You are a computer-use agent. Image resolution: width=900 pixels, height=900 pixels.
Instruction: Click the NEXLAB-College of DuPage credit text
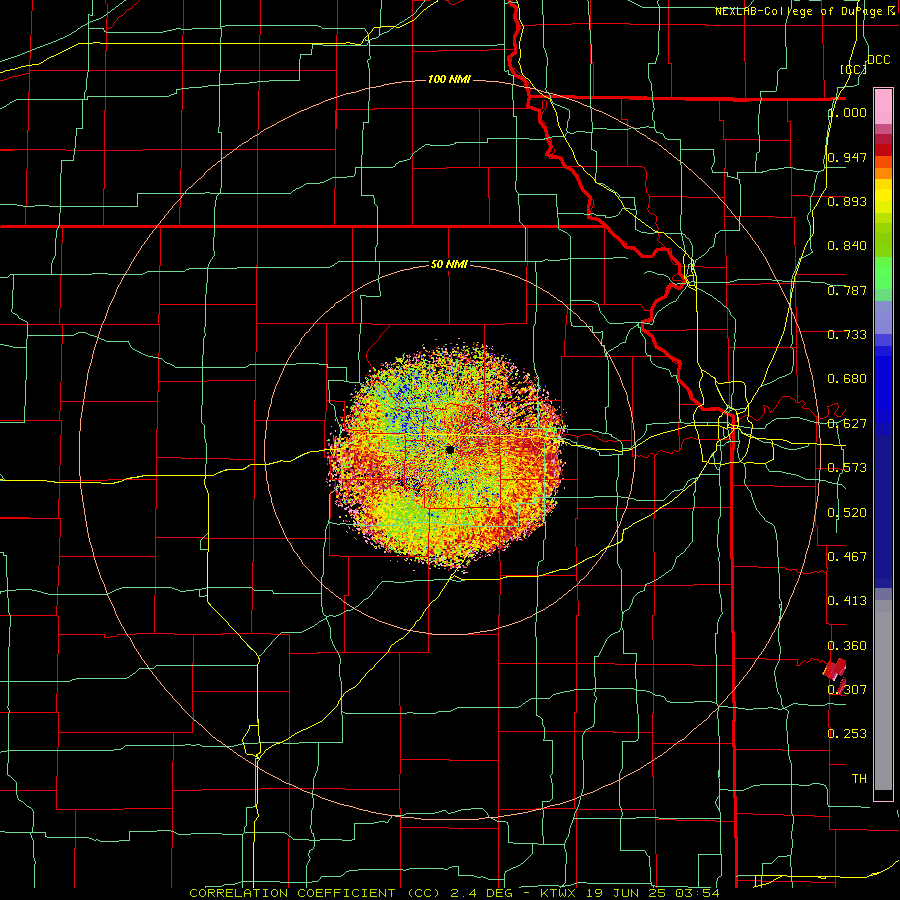(x=806, y=11)
